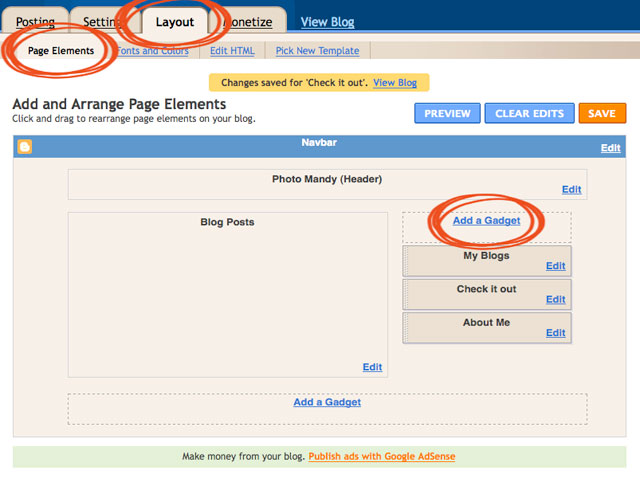The width and height of the screenshot is (640, 482).
Task: Click the Photo Mandy (Header) title text
Action: coord(327,179)
